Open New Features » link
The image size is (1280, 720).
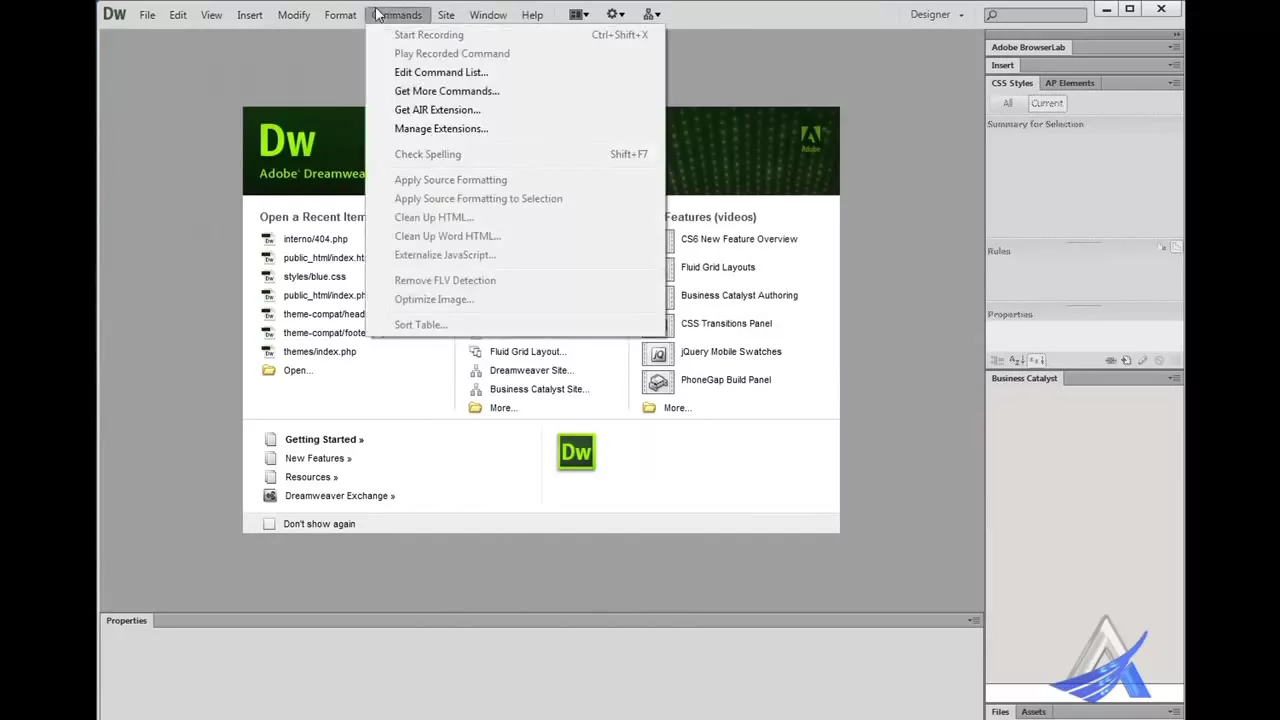[318, 458]
